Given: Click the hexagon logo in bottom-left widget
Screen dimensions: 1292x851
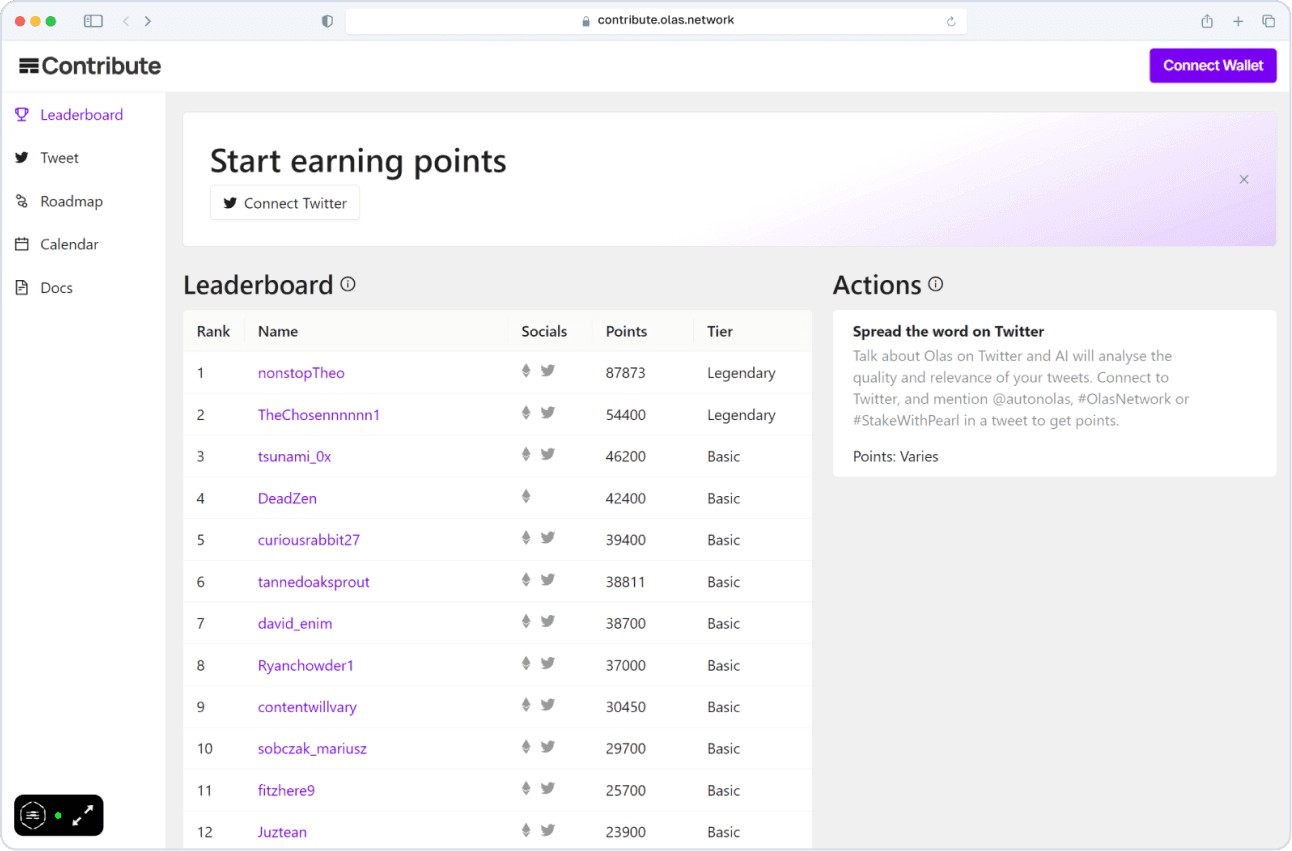Looking at the screenshot, I should tap(33, 815).
